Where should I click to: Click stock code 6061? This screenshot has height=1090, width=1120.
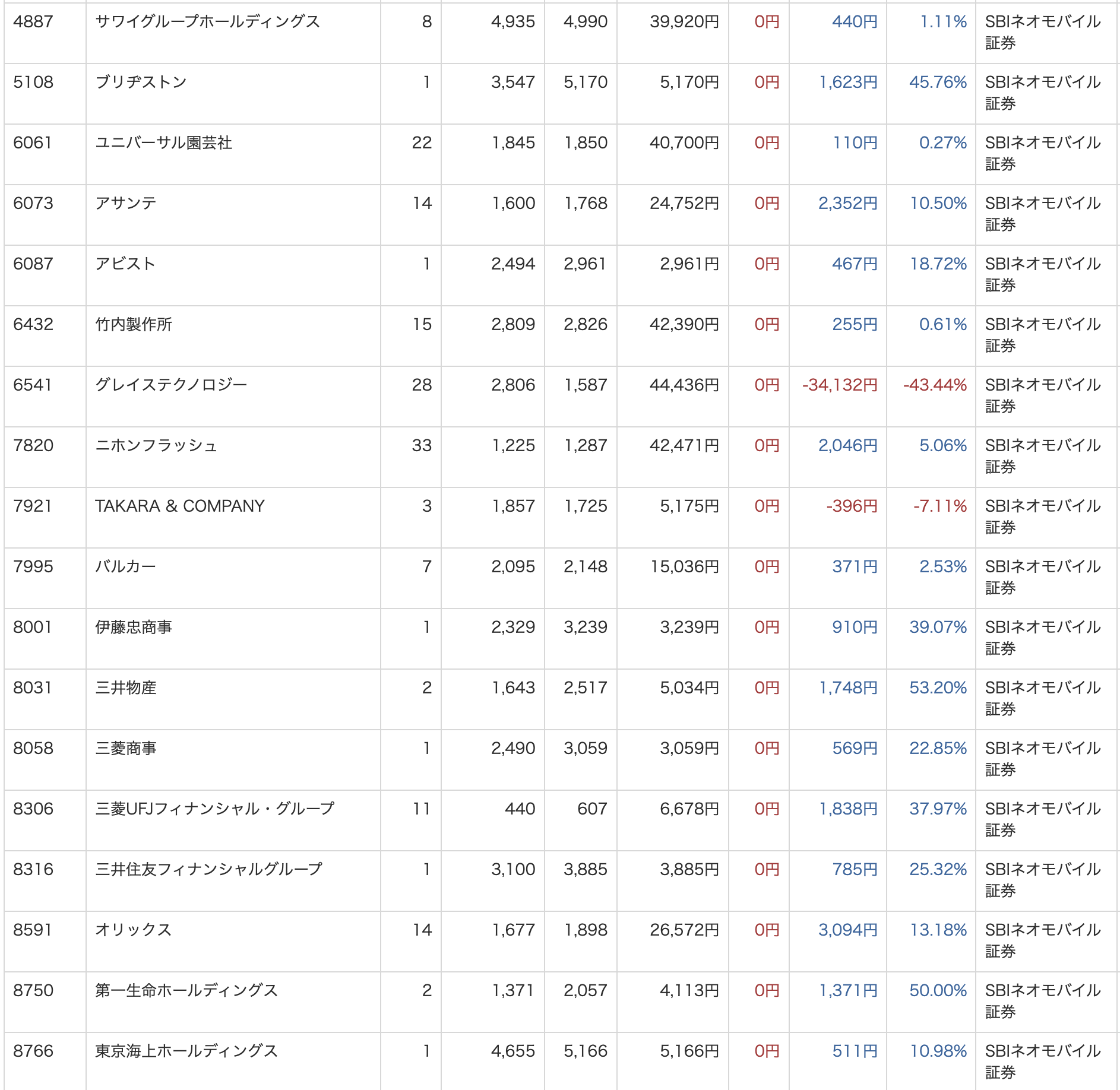[x=33, y=143]
